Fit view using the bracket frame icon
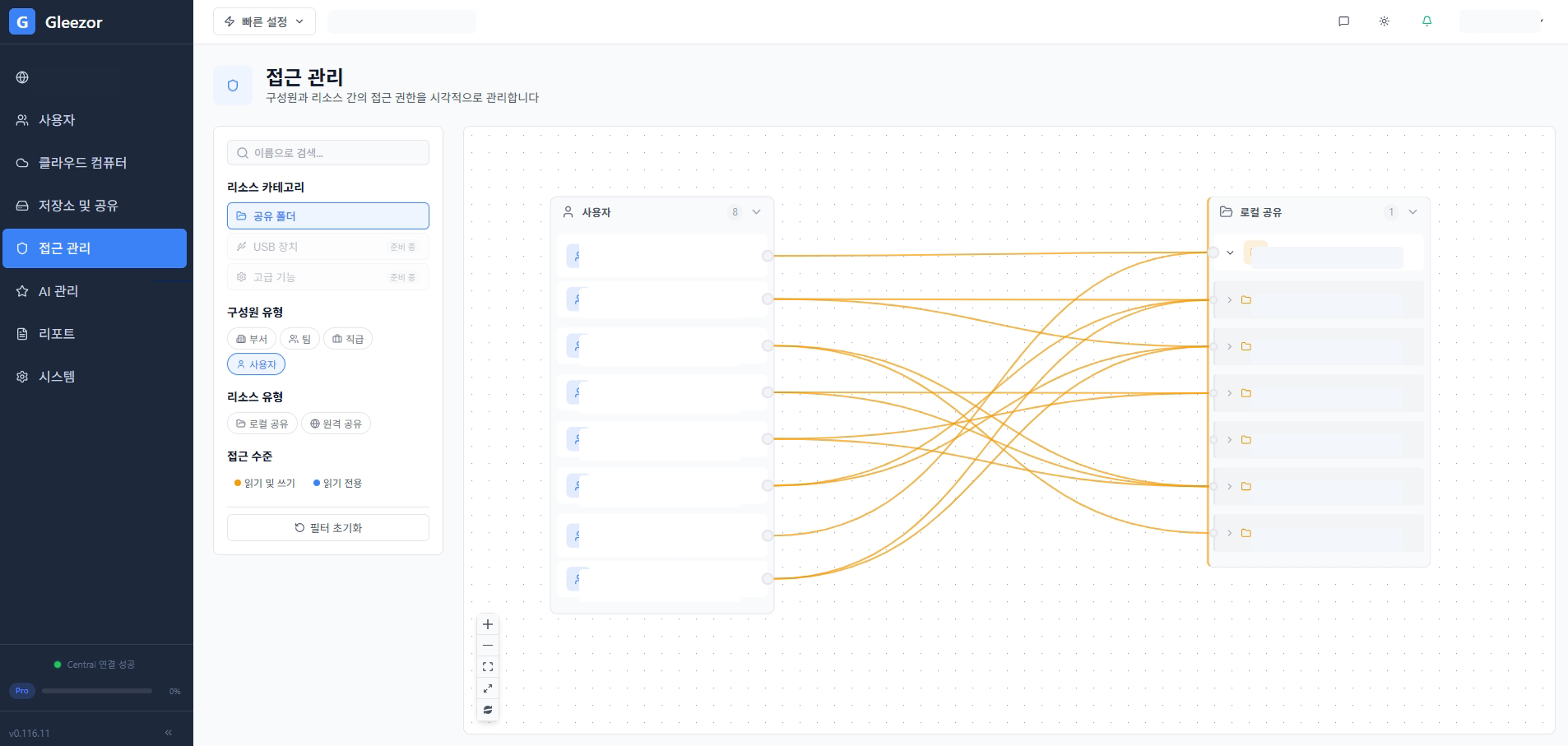 pos(488,667)
